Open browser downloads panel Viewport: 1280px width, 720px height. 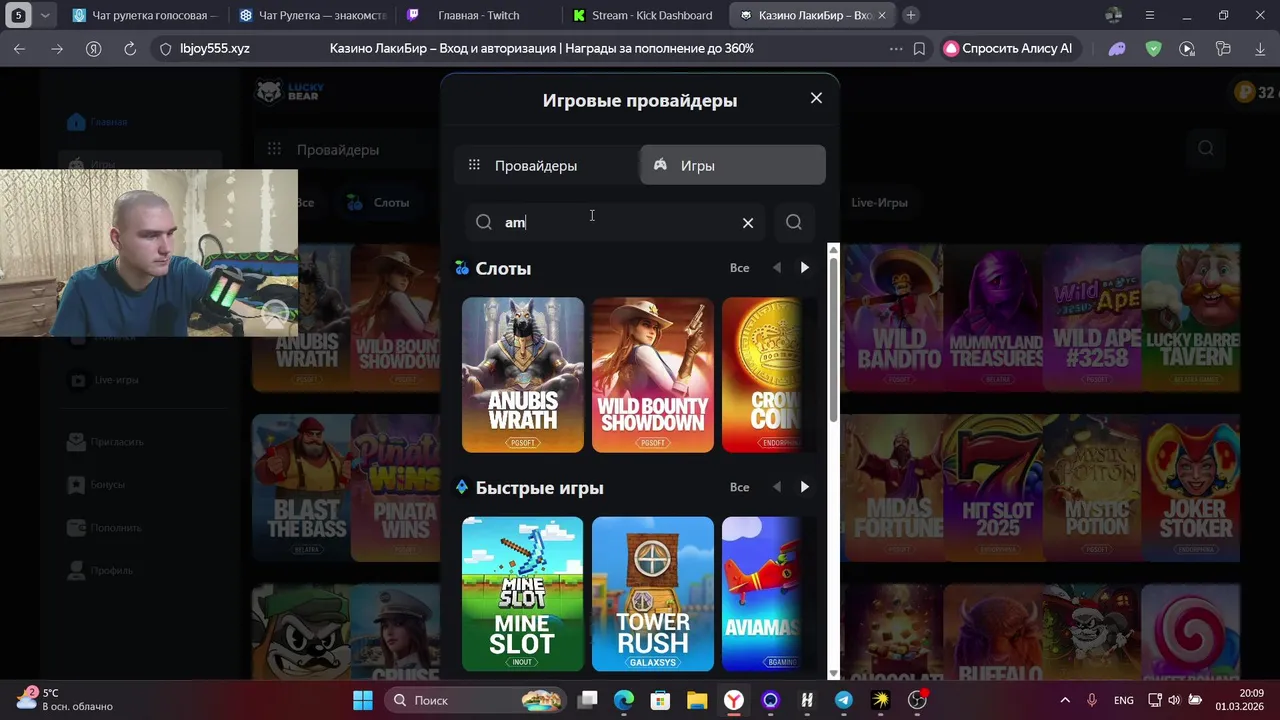coord(1259,48)
